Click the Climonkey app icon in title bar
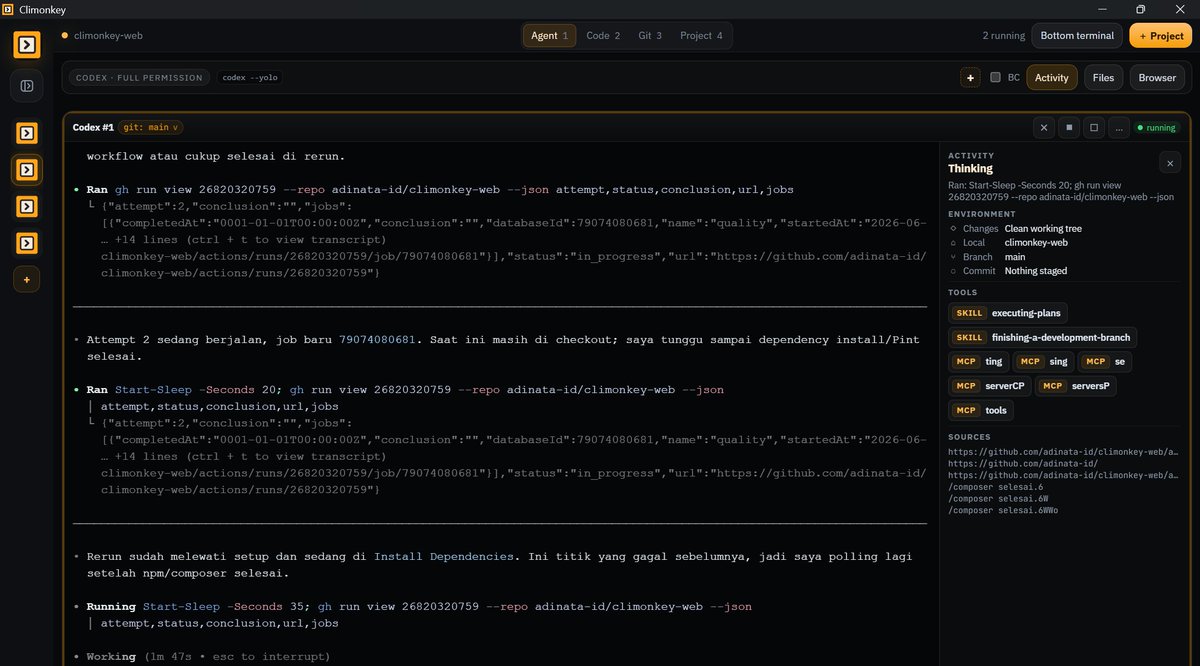The width and height of the screenshot is (1200, 666). tap(8, 9)
